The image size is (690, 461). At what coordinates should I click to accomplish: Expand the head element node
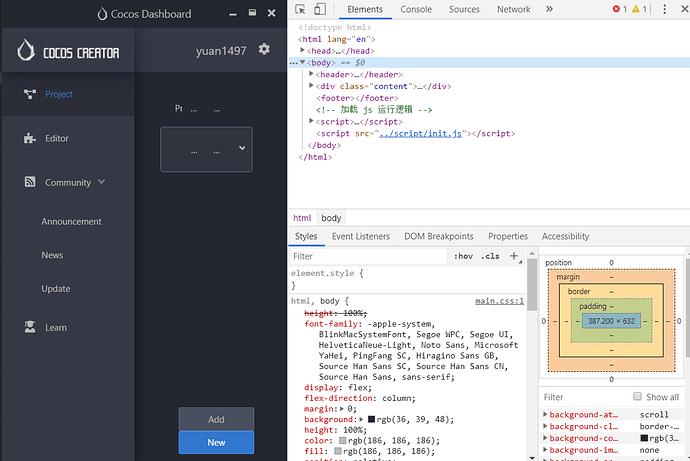[302, 51]
